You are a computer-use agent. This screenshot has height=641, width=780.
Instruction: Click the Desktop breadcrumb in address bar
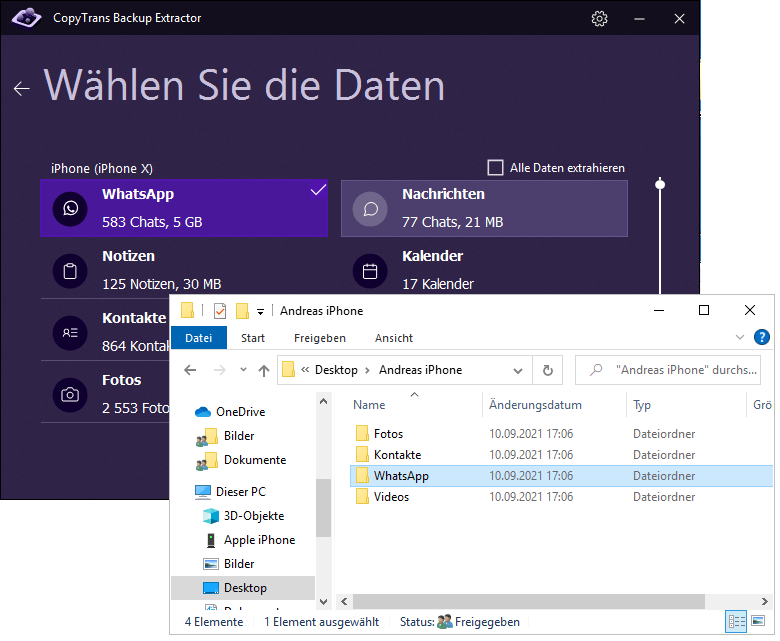[336, 370]
